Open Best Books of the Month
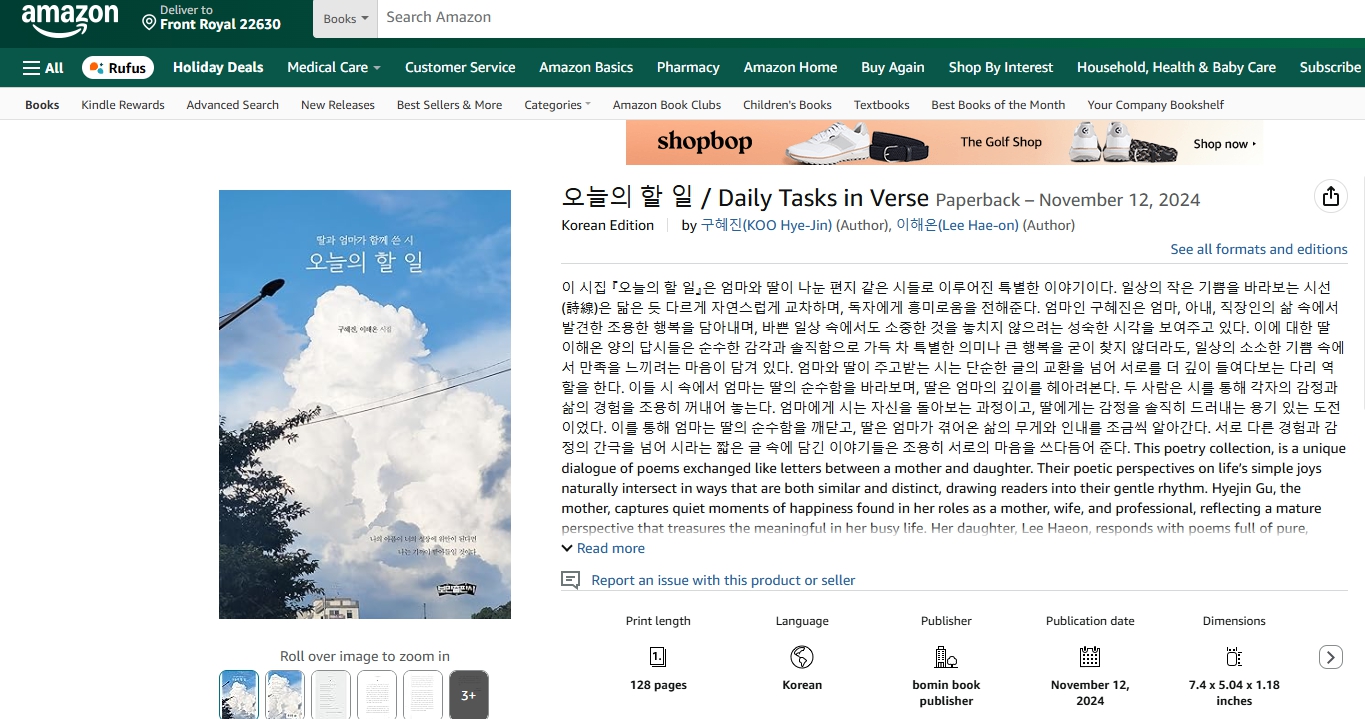Image resolution: width=1365 pixels, height=719 pixels. [998, 105]
